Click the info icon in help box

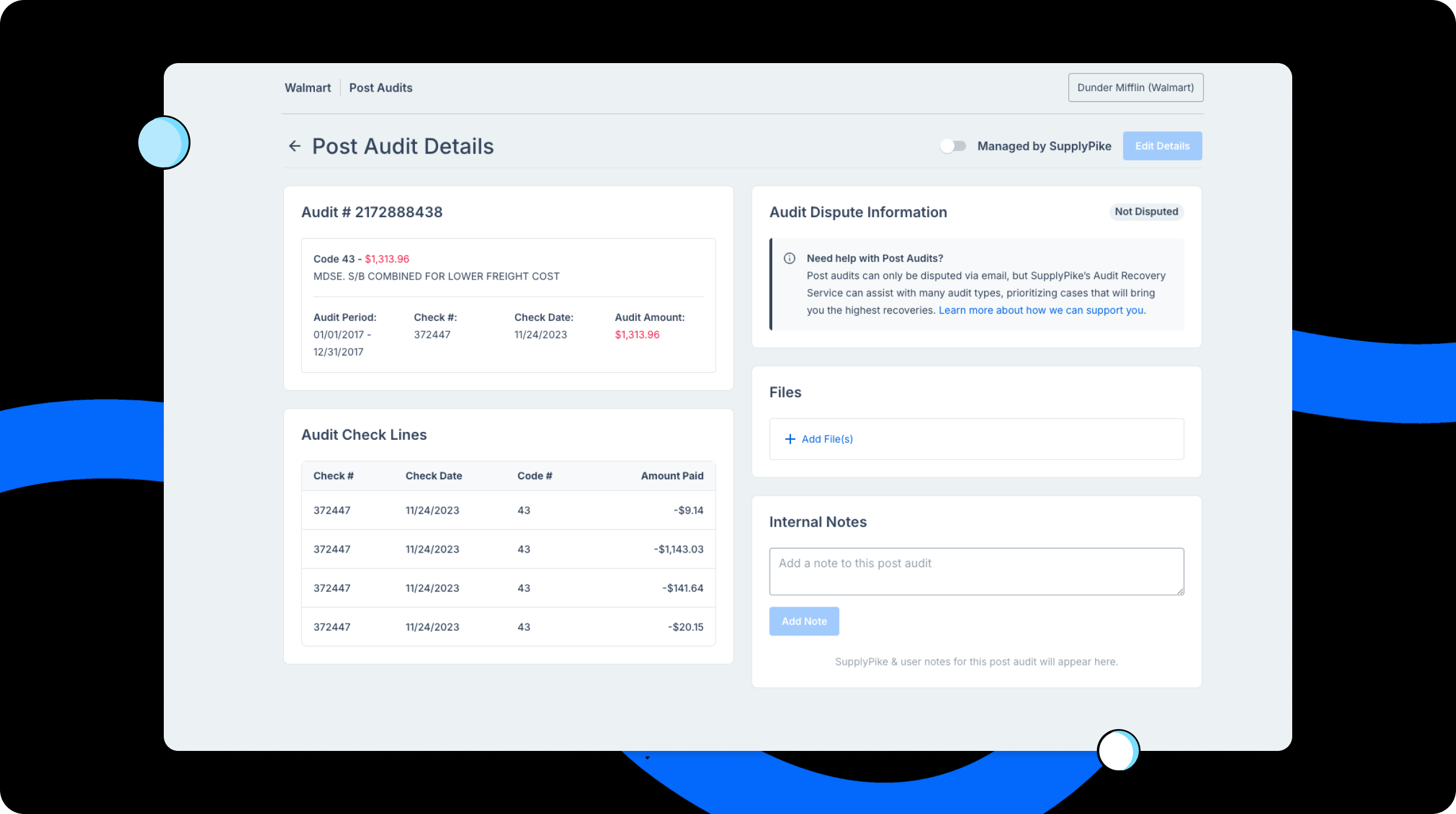789,258
